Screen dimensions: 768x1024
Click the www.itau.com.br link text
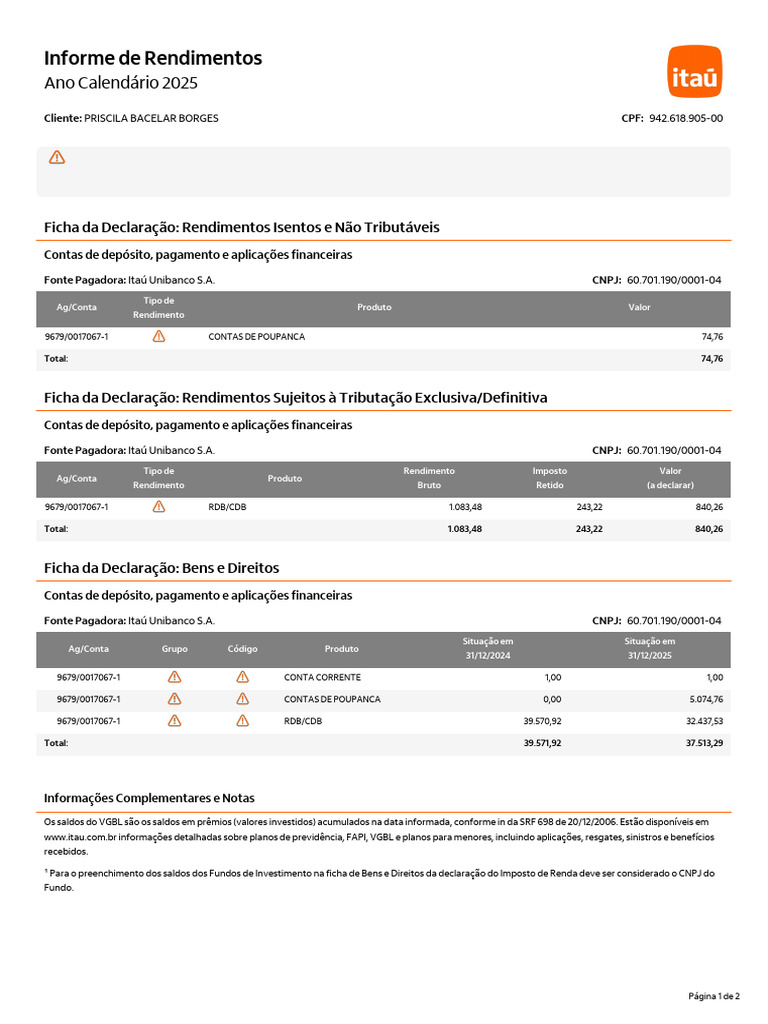[x=80, y=837]
